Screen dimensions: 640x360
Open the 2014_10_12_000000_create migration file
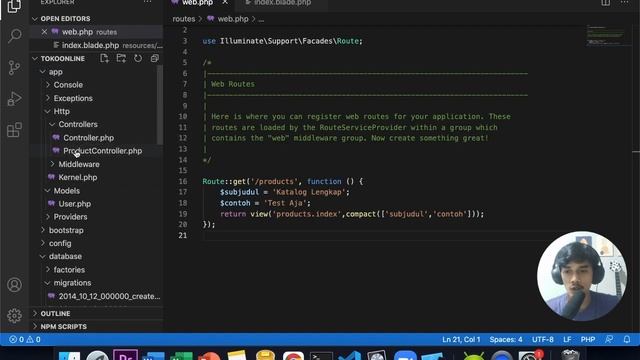click(x=109, y=296)
